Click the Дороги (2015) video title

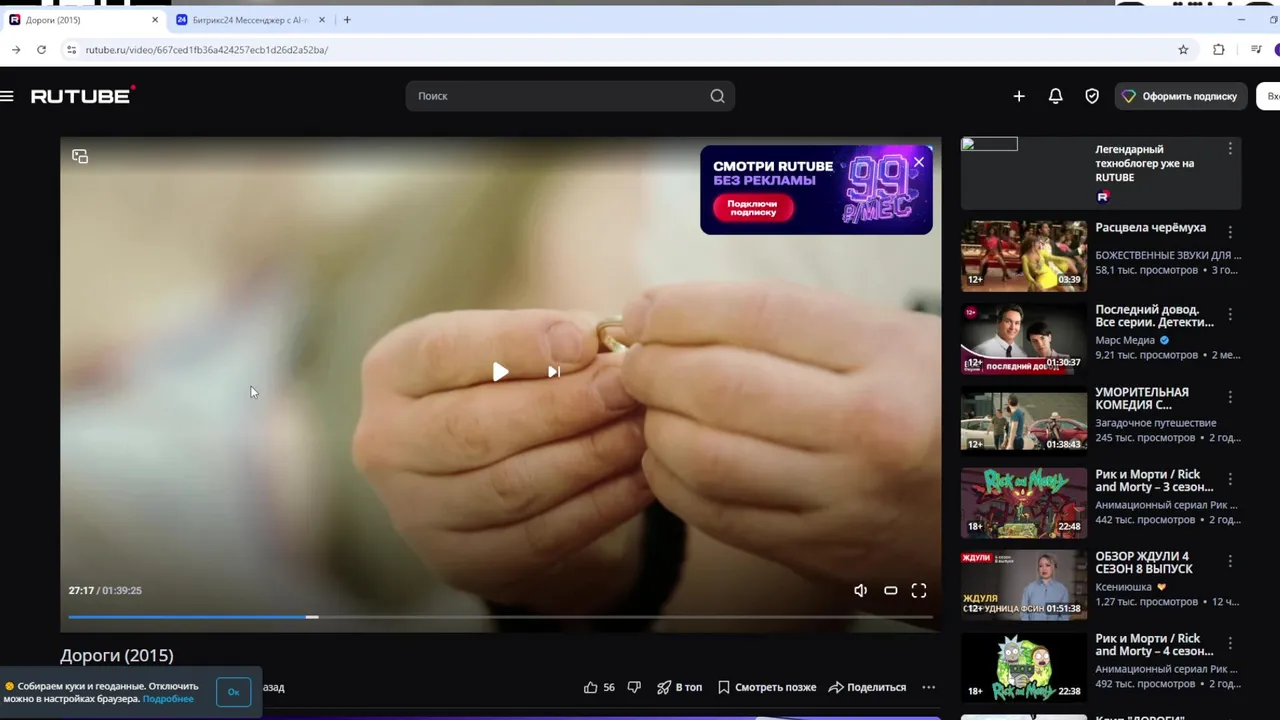[x=117, y=655]
